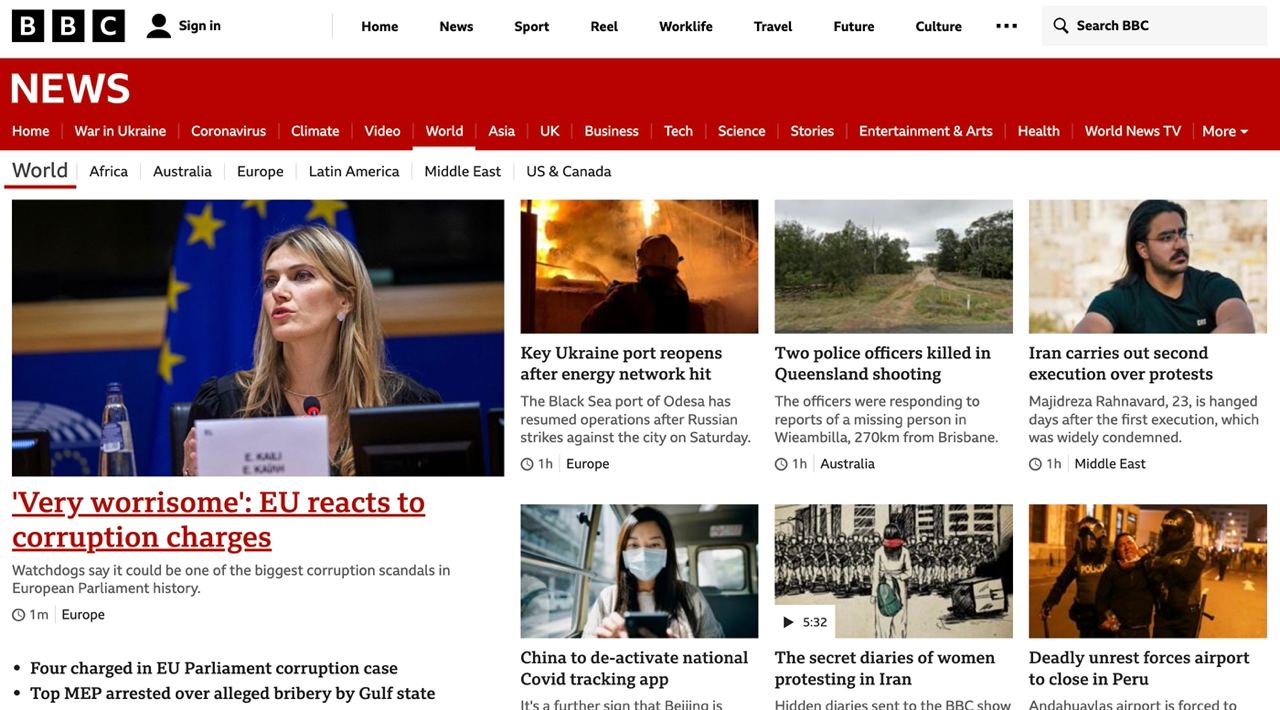The image size is (1280, 710).
Task: Select Entertainment & Arts tab
Action: point(925,131)
